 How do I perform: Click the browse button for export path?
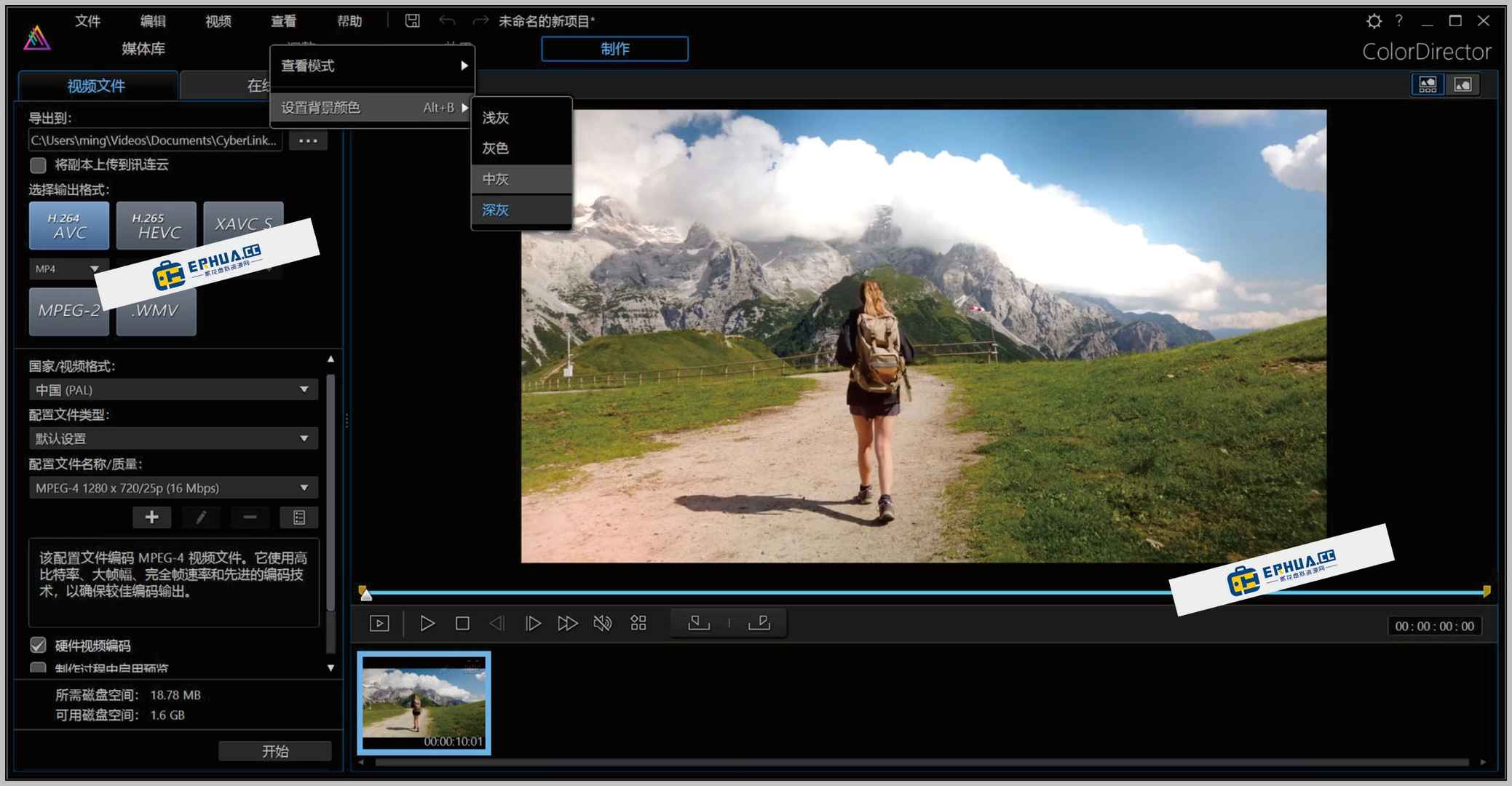(x=308, y=140)
